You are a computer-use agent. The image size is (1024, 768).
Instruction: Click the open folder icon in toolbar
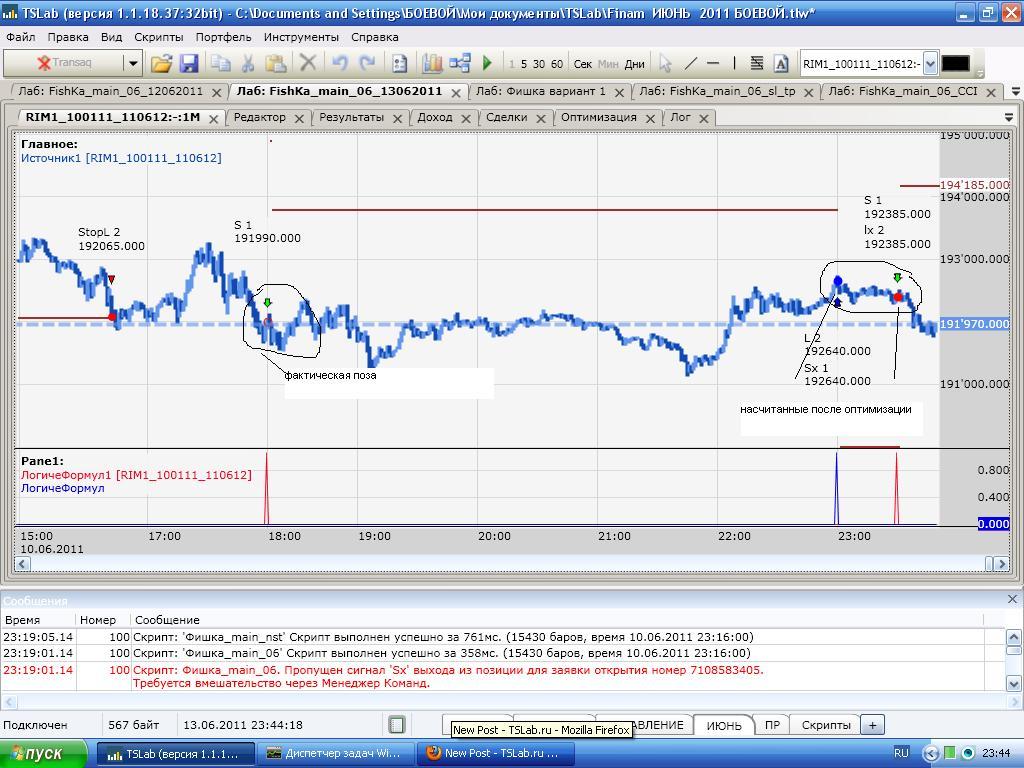(161, 63)
